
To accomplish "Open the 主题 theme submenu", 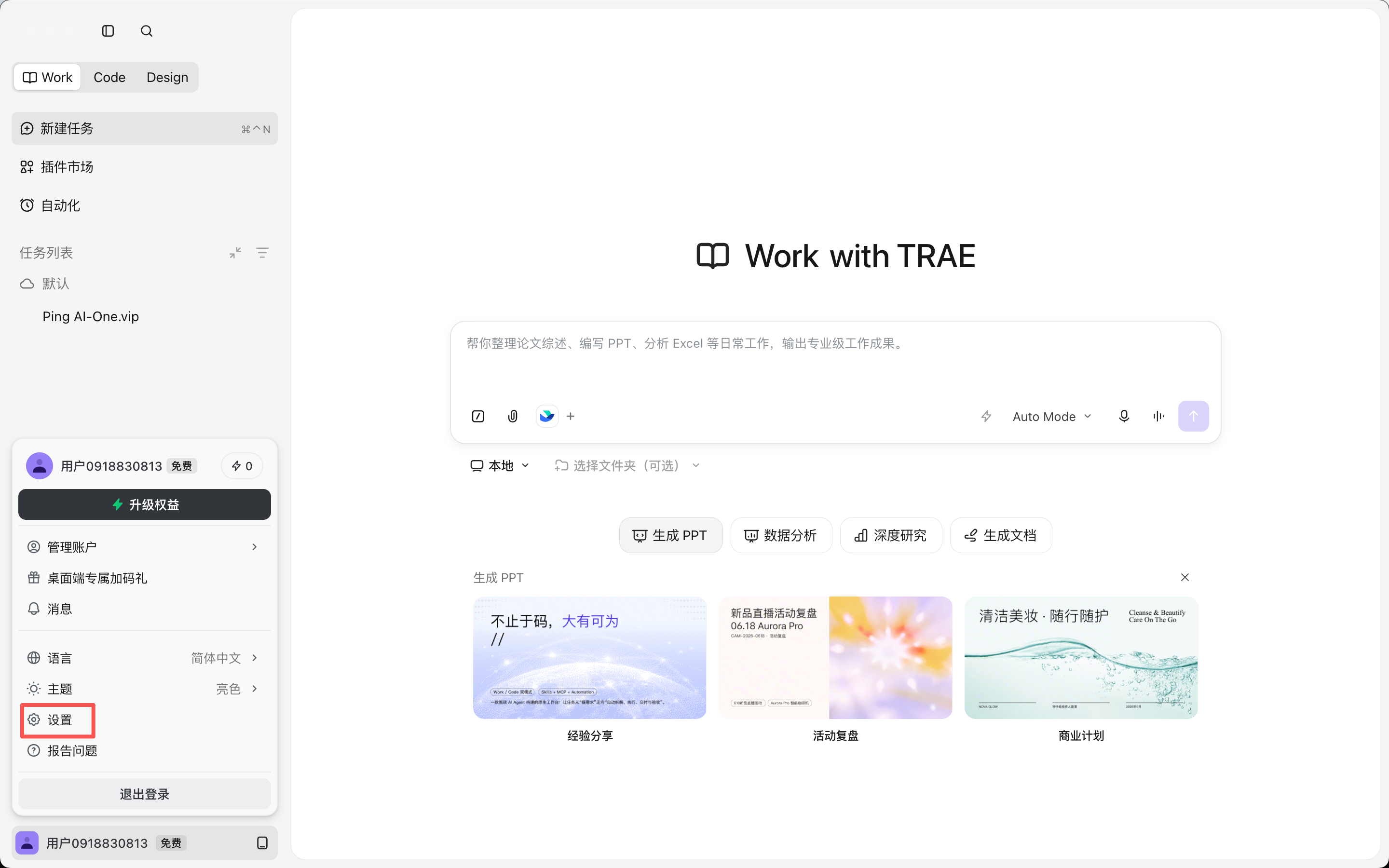I will coord(145,688).
